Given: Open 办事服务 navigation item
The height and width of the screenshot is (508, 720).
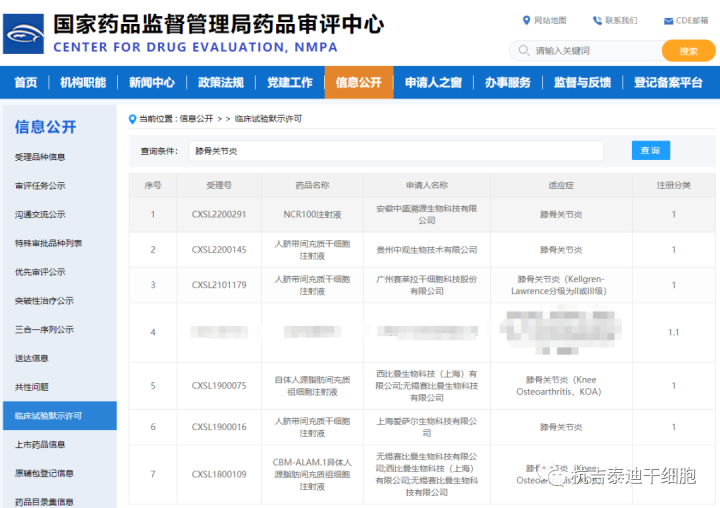Looking at the screenshot, I should [x=508, y=82].
